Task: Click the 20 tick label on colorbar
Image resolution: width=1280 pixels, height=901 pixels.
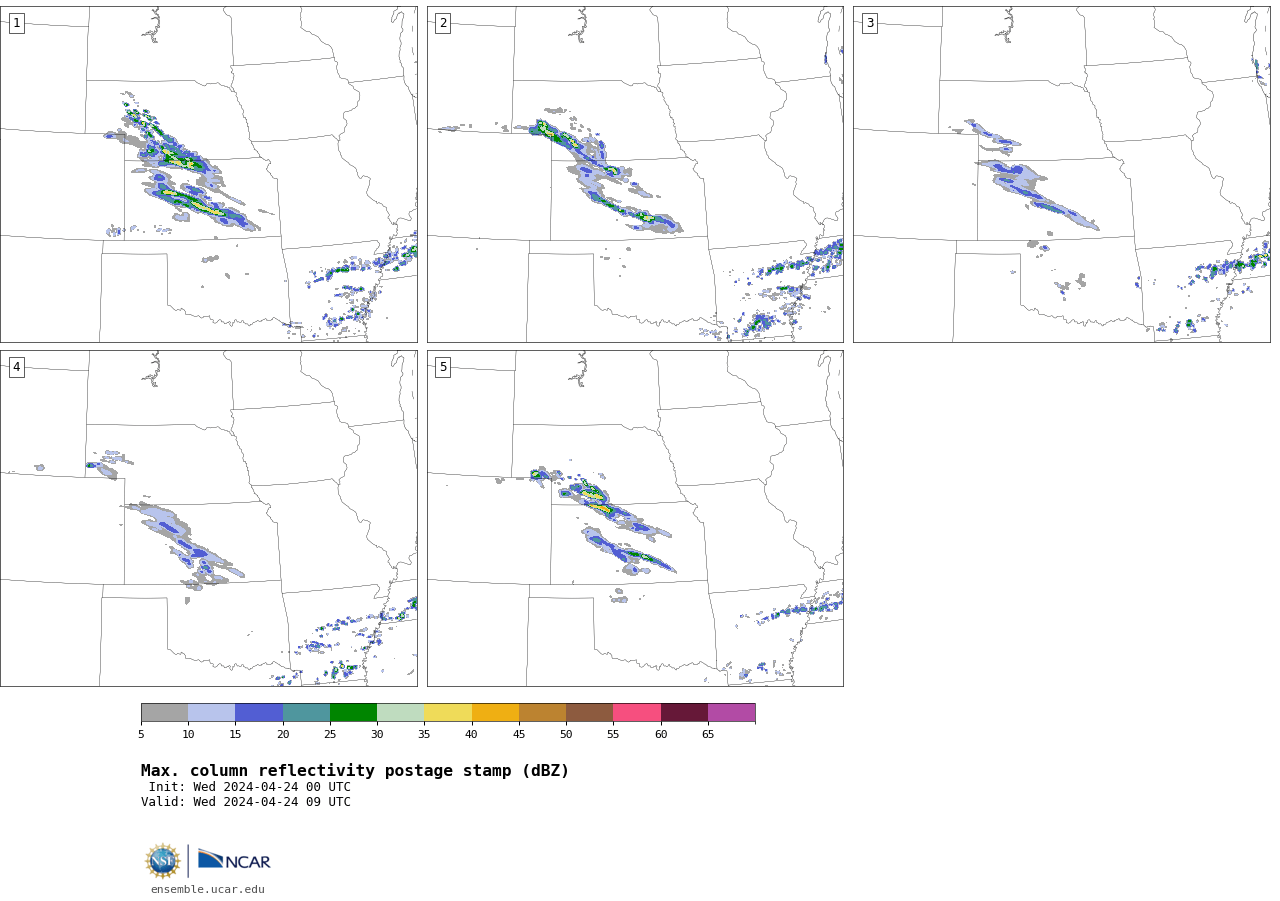Action: tap(283, 734)
